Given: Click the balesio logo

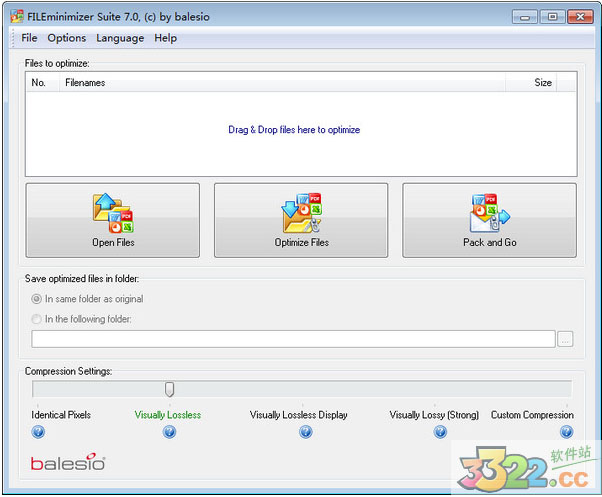Looking at the screenshot, I should point(68,462).
